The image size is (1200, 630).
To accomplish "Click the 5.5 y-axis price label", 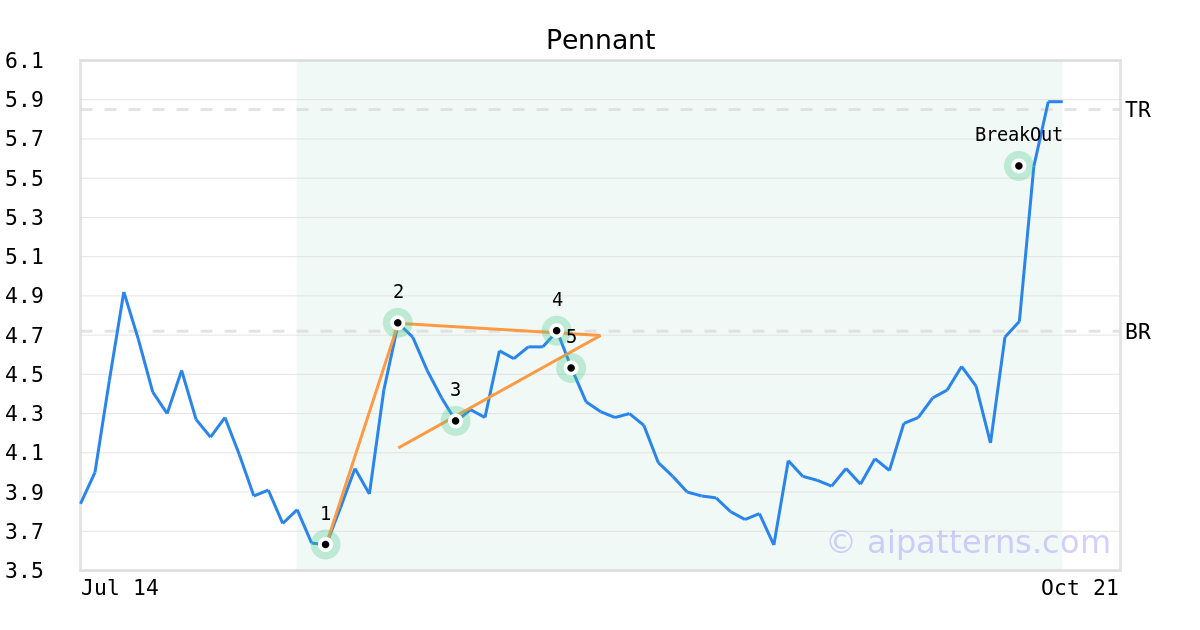I will pyautogui.click(x=24, y=179).
